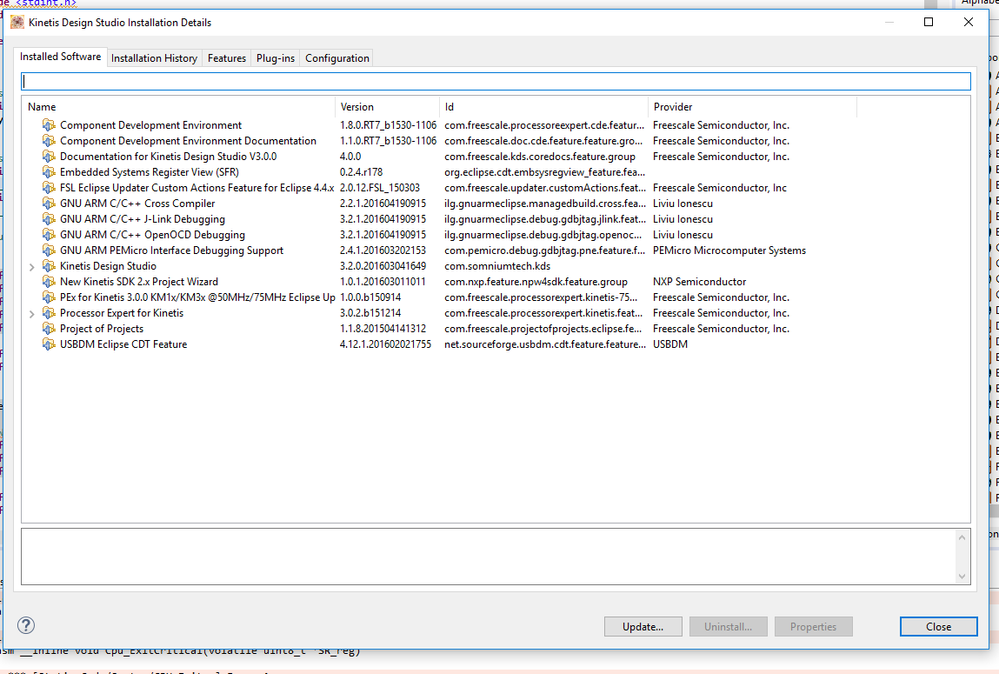This screenshot has width=999, height=674.
Task: Click the Update... button
Action: pos(643,627)
